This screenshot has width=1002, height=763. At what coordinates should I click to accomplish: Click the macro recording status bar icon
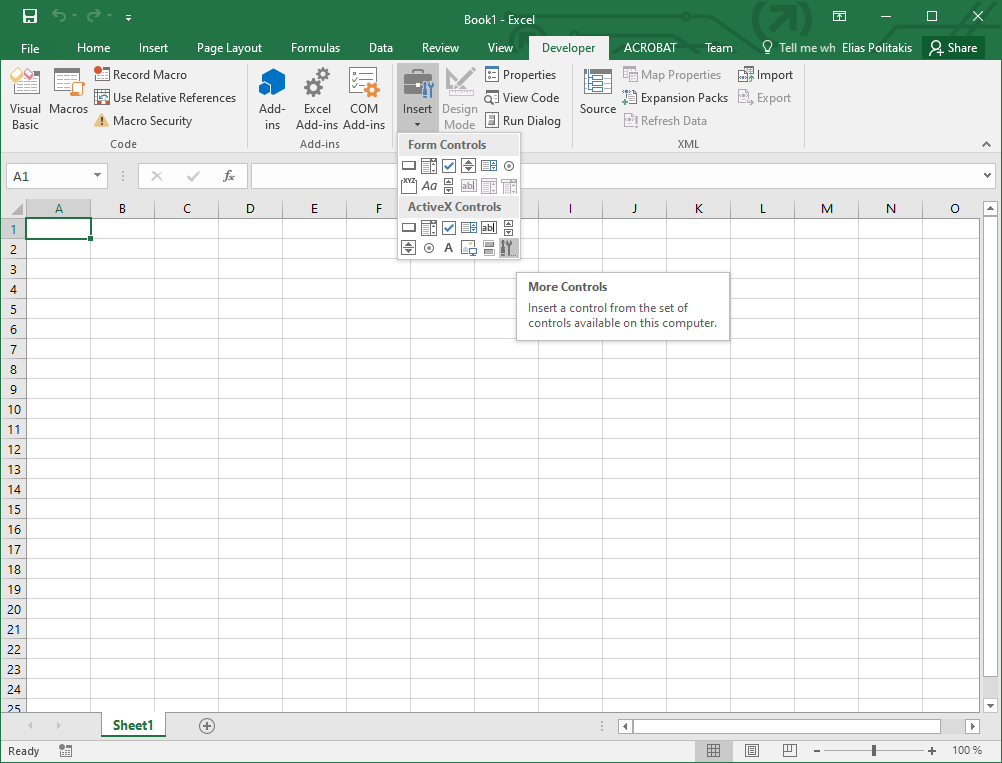click(x=65, y=751)
